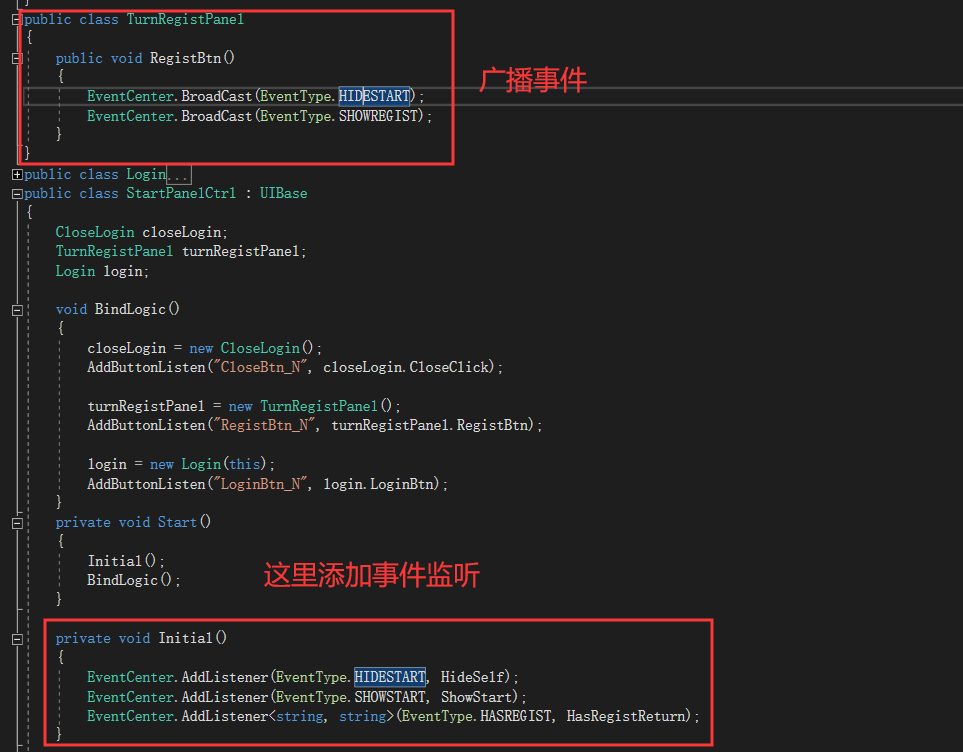This screenshot has height=752, width=963.
Task: Collapse the StartPanelCtrl class region
Action: (x=17, y=194)
